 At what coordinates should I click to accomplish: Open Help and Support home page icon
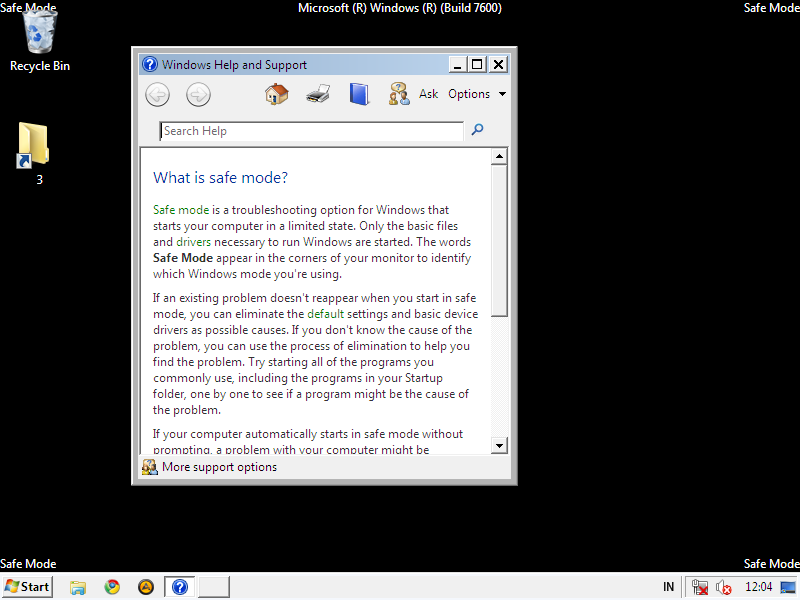tap(277, 94)
